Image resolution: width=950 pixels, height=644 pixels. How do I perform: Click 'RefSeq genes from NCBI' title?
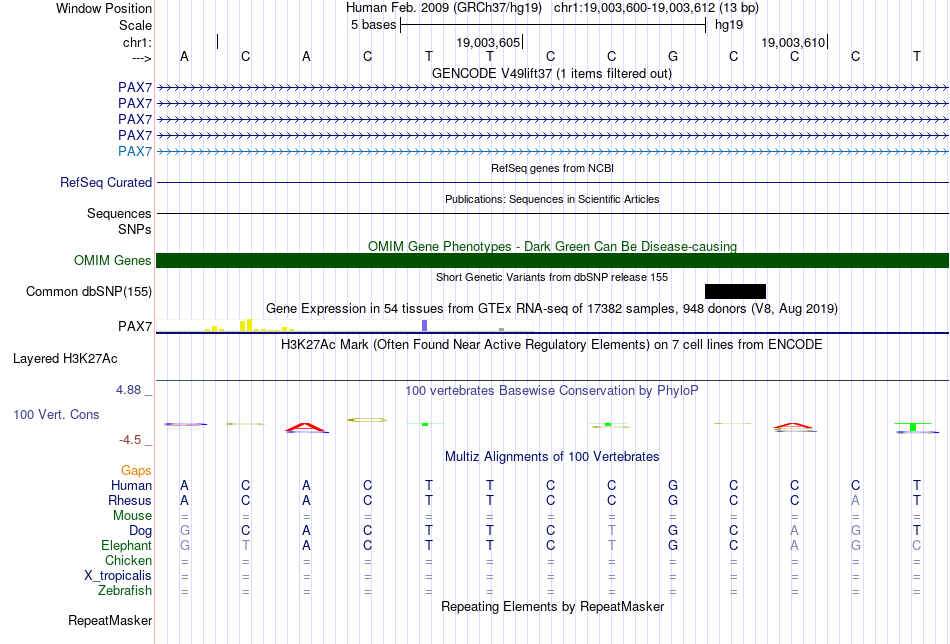[552, 168]
